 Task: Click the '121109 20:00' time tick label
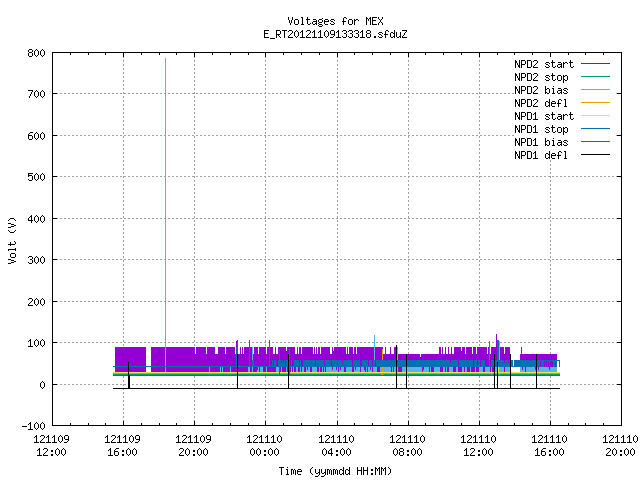pos(193,446)
